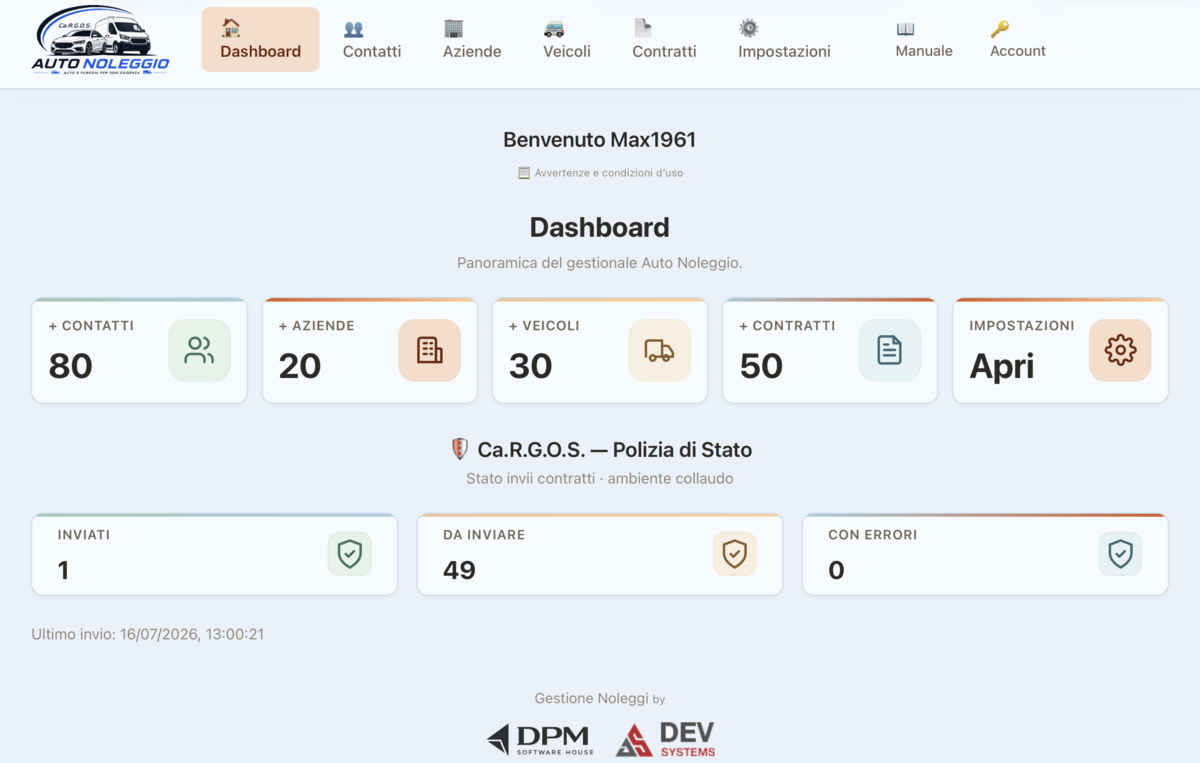1200x763 pixels.
Task: Open Impostazioni from the top navigation
Action: [x=784, y=40]
